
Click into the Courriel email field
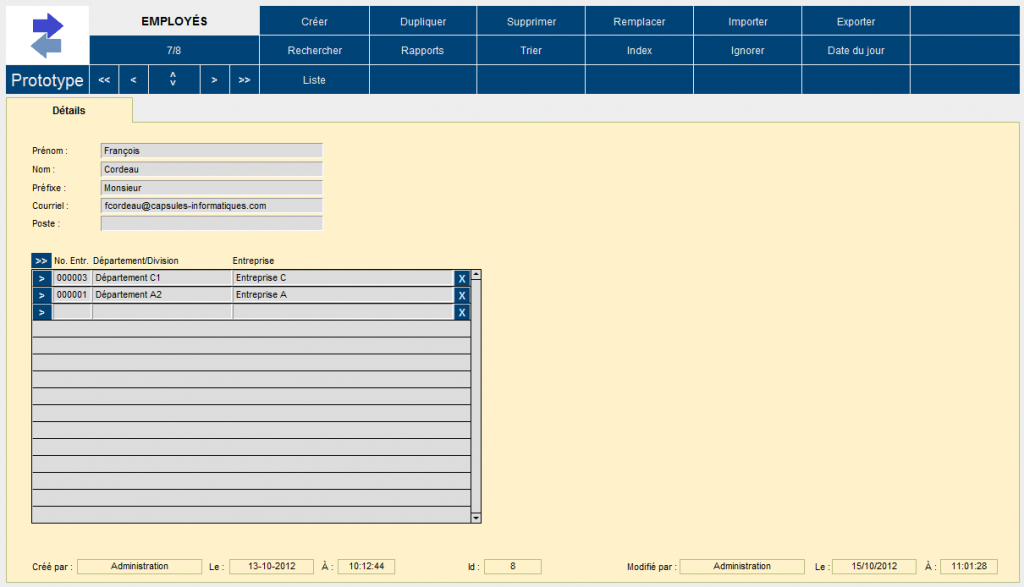point(212,205)
